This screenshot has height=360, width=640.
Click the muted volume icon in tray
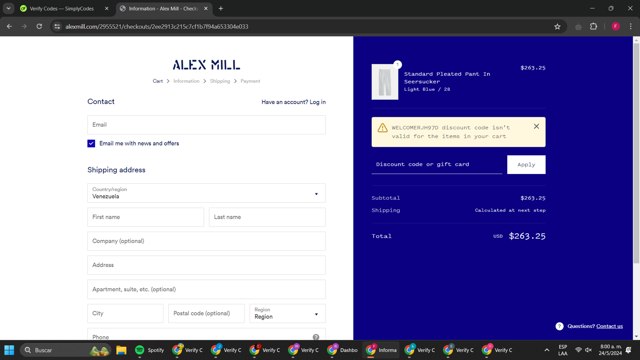pyautogui.click(x=588, y=350)
